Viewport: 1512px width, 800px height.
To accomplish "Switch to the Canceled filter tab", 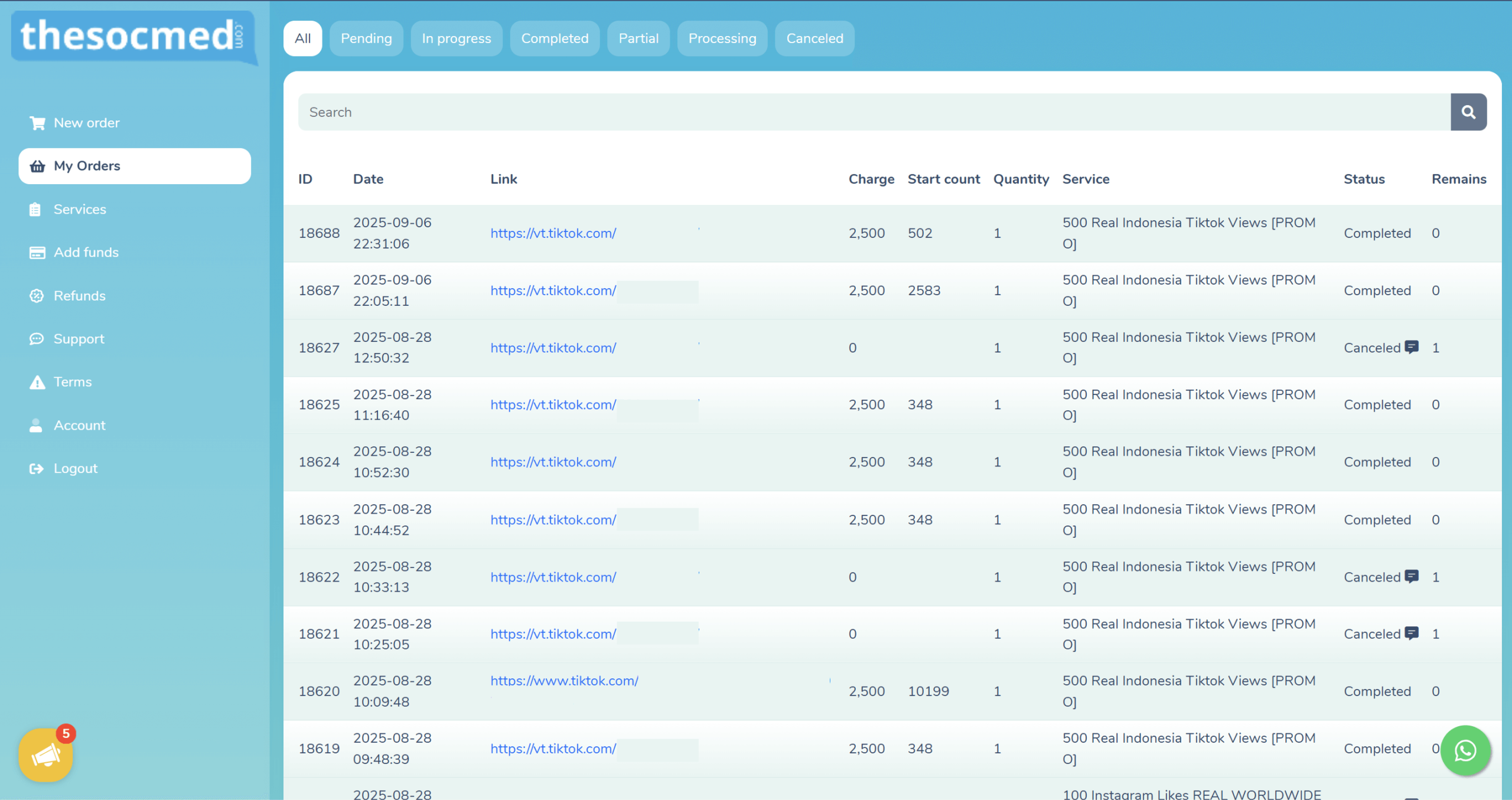I will click(x=814, y=38).
